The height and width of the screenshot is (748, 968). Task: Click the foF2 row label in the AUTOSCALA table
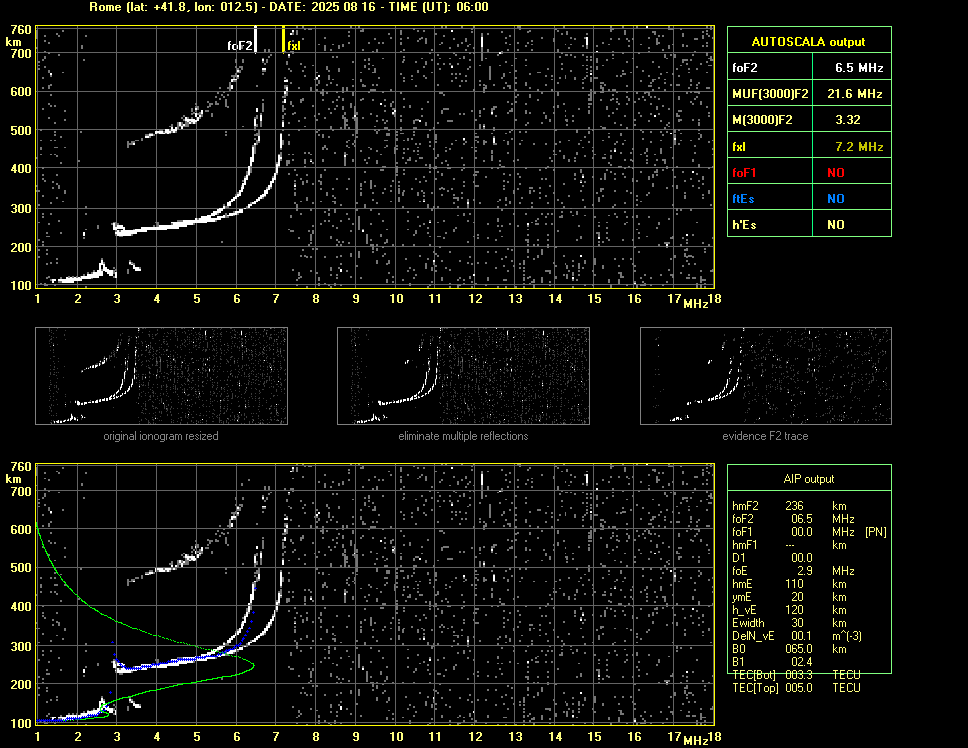(x=745, y=68)
